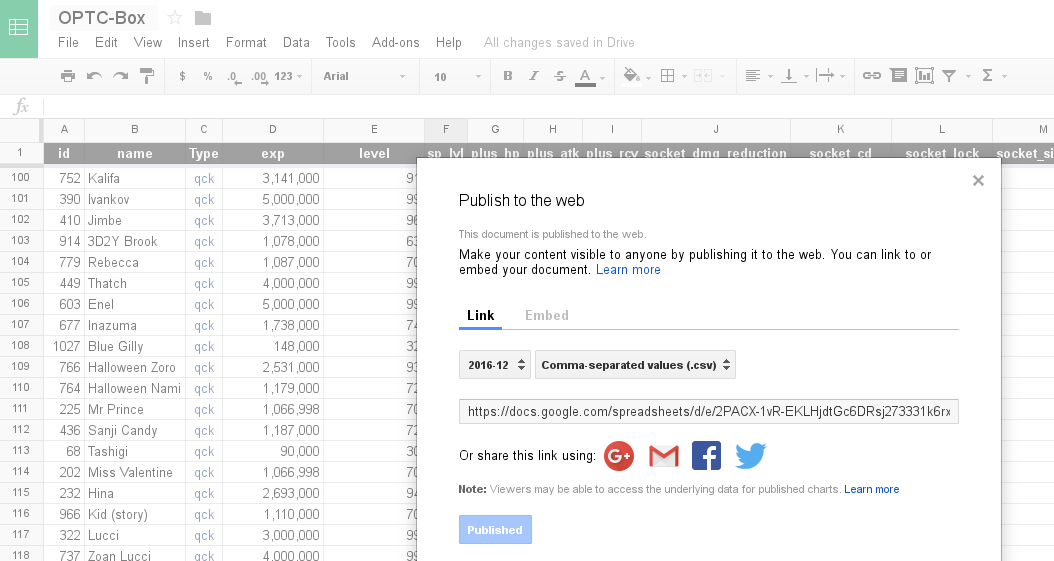Click the print icon in toolbar

pos(68,76)
